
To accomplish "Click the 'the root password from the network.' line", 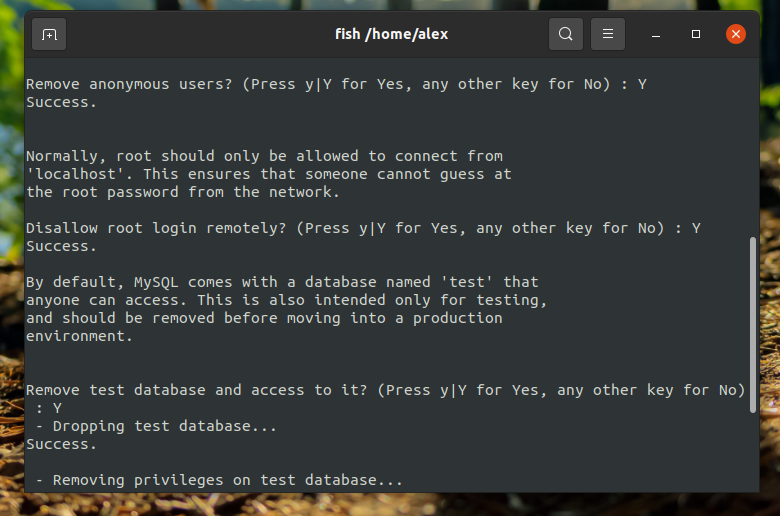I will 183,192.
